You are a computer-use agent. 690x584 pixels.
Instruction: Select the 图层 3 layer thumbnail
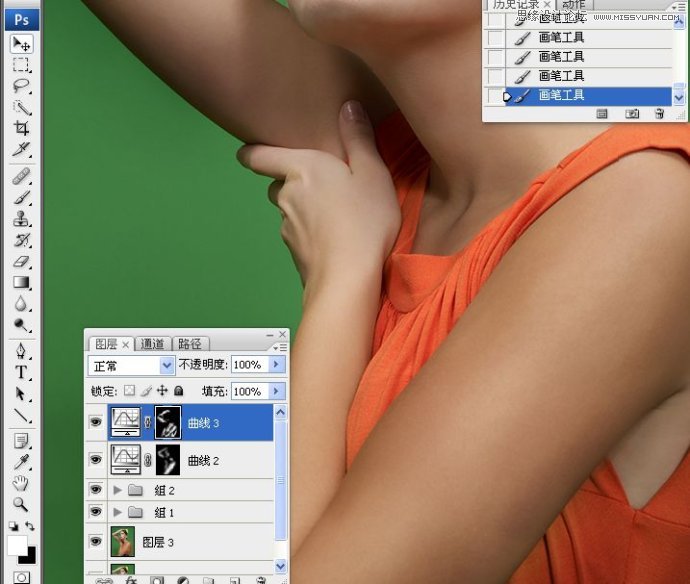[123, 541]
